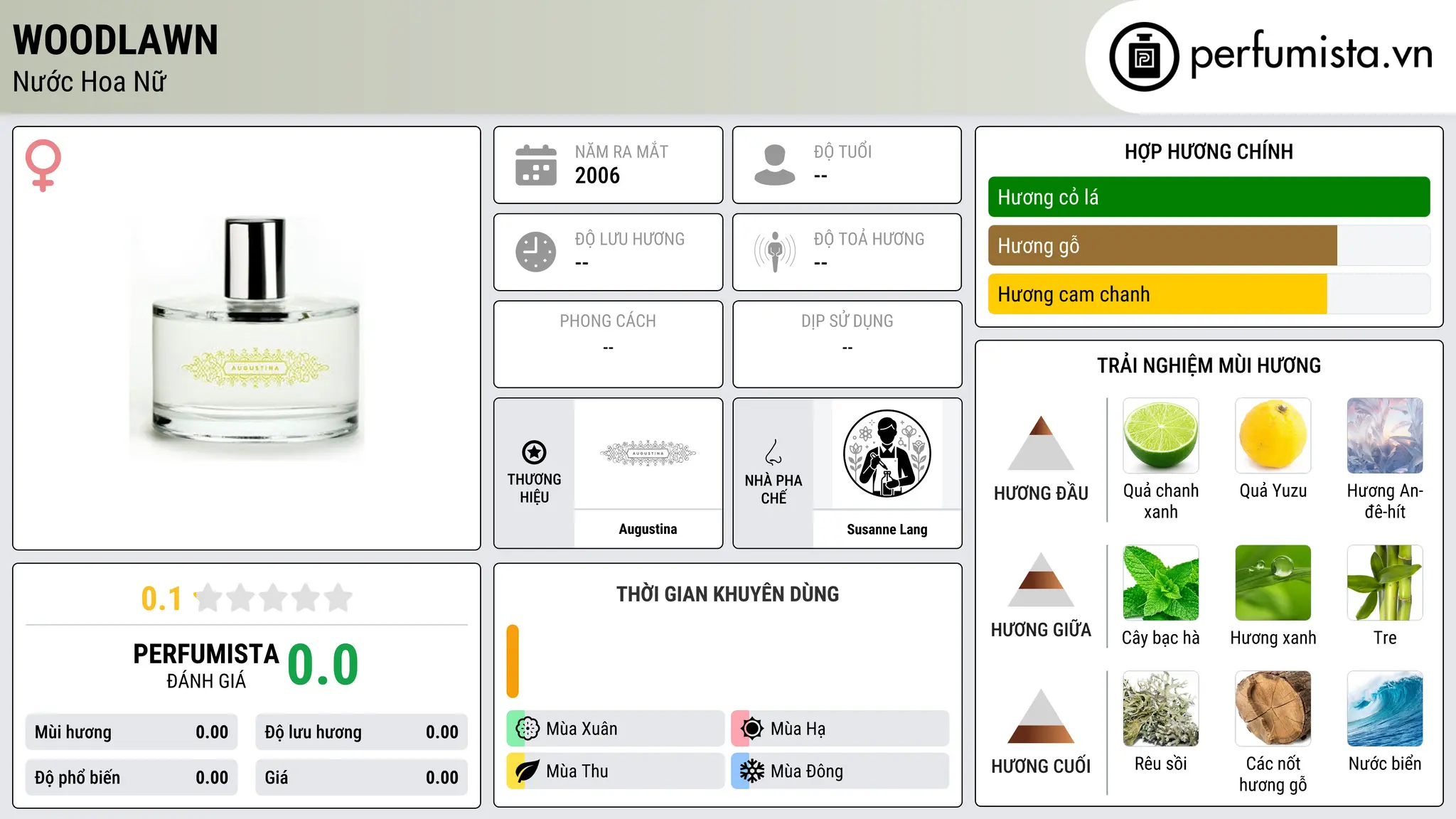Click the pink female gender symbol
The height and width of the screenshot is (819, 1456).
pyautogui.click(x=43, y=165)
